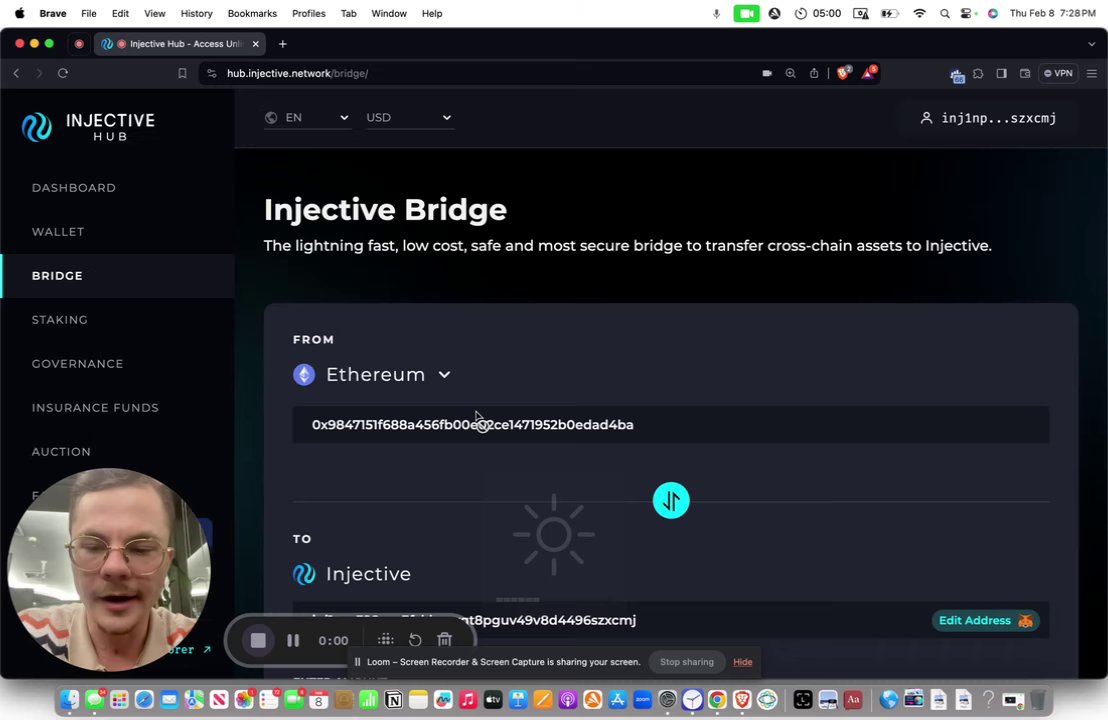Viewport: 1108px width, 720px height.
Task: Open the Governance page in sidebar
Action: click(78, 364)
